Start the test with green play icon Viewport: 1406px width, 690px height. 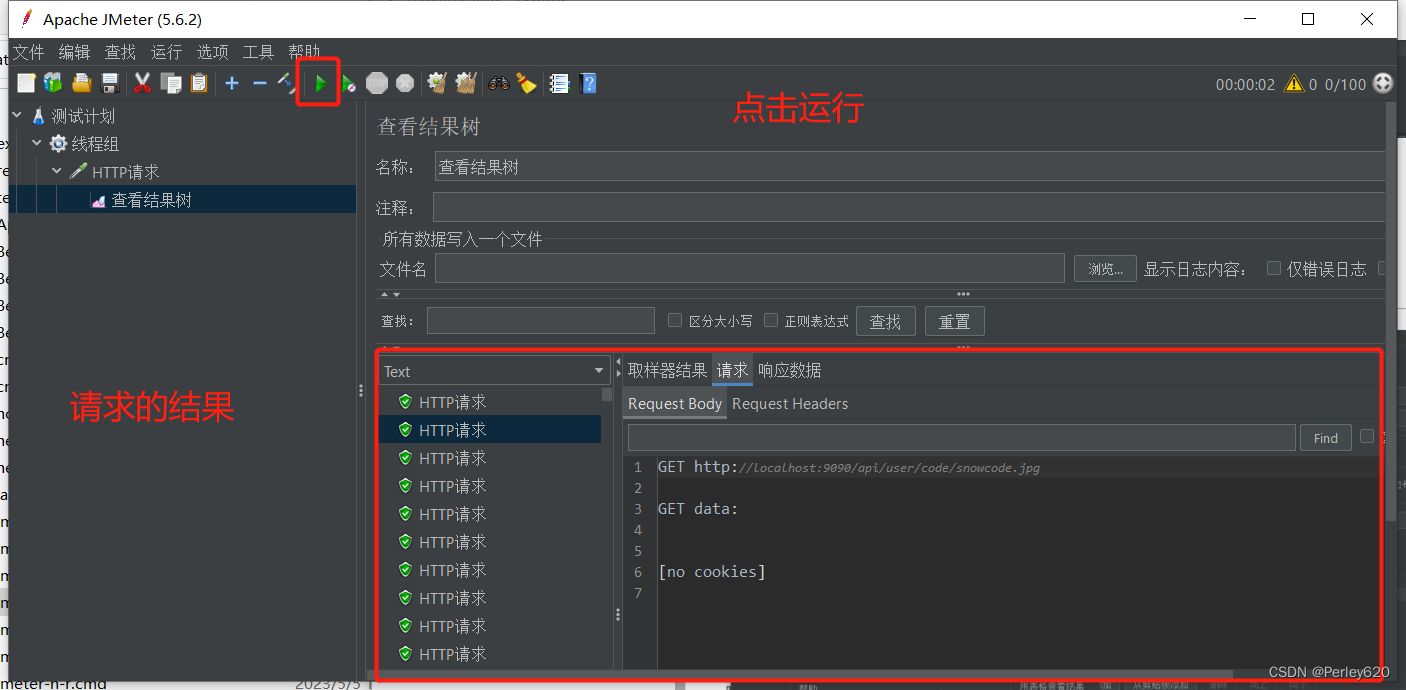click(320, 84)
